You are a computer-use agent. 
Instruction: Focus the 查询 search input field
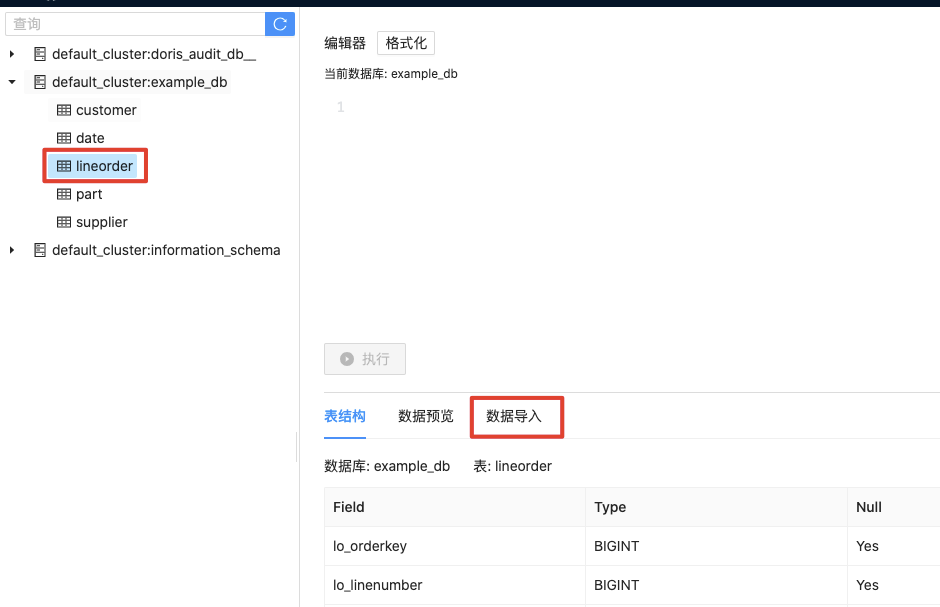click(135, 24)
